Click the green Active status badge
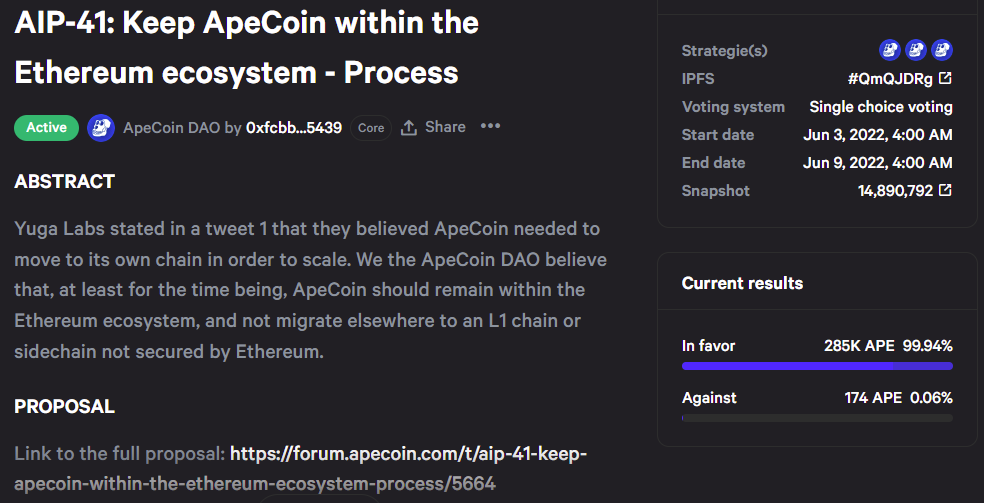Screen dimensions: 984x503 46,128
